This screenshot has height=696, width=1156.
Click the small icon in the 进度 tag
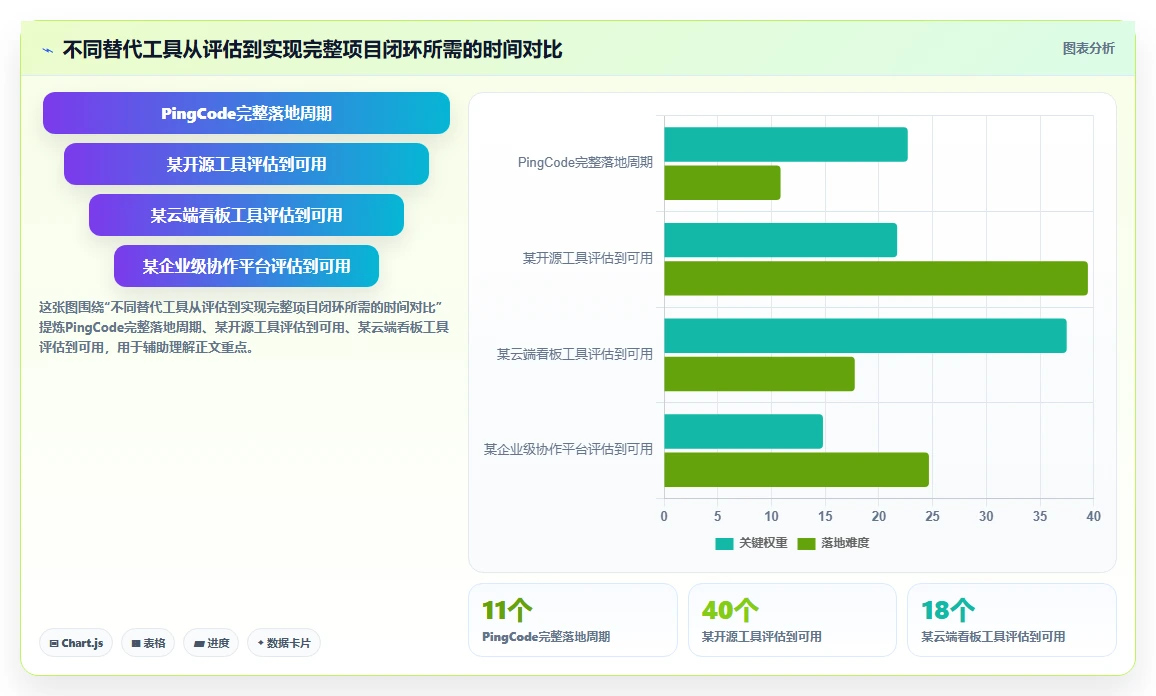pyautogui.click(x=199, y=644)
